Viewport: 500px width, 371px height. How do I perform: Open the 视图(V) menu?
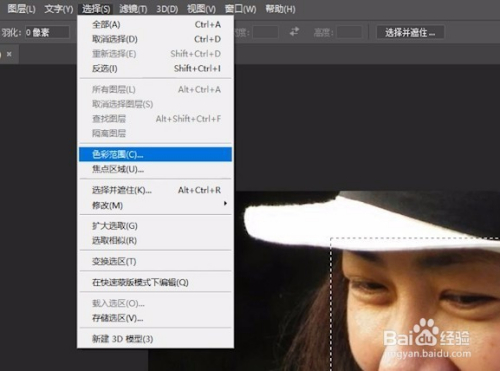coord(201,9)
